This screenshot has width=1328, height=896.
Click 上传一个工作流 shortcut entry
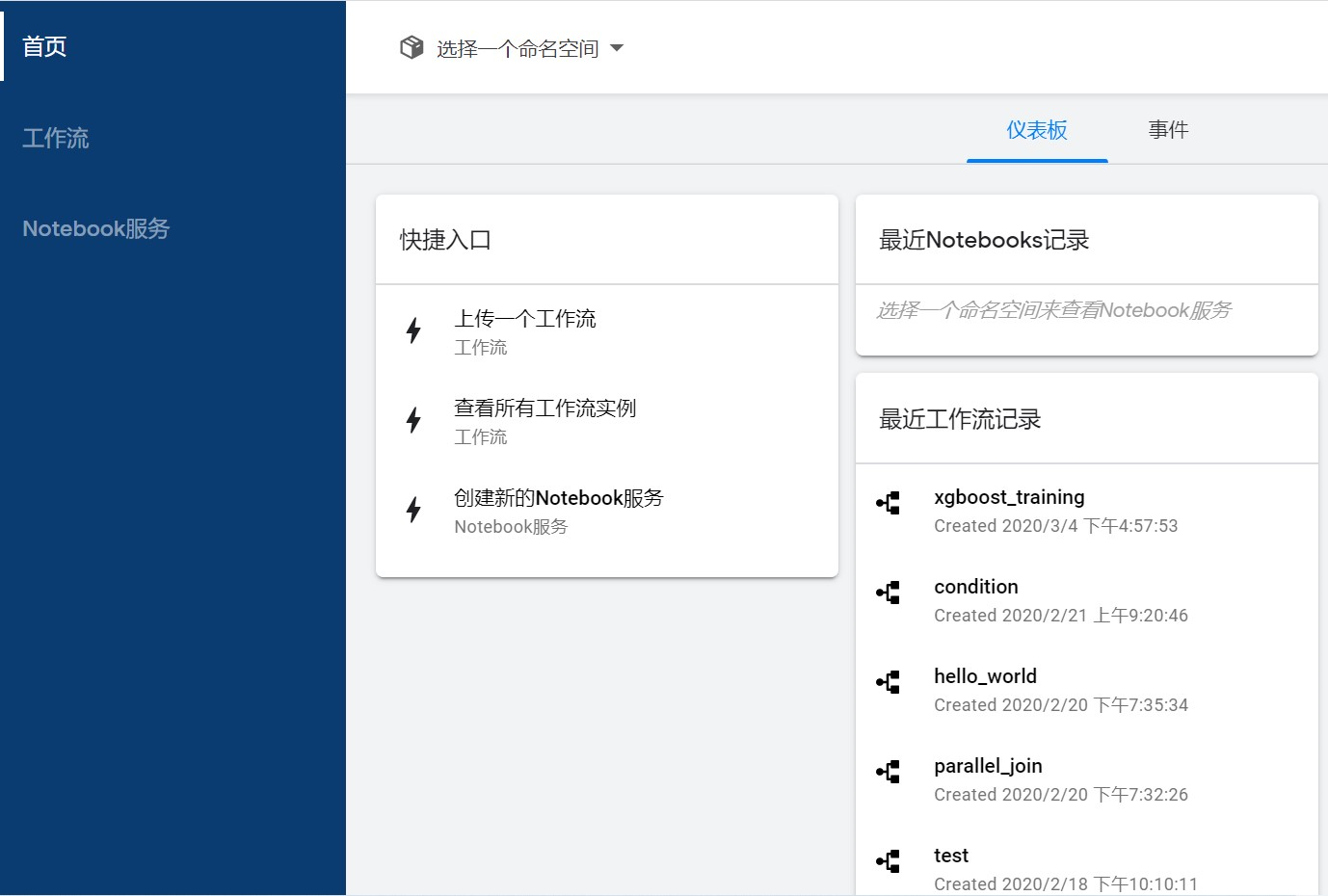(525, 318)
